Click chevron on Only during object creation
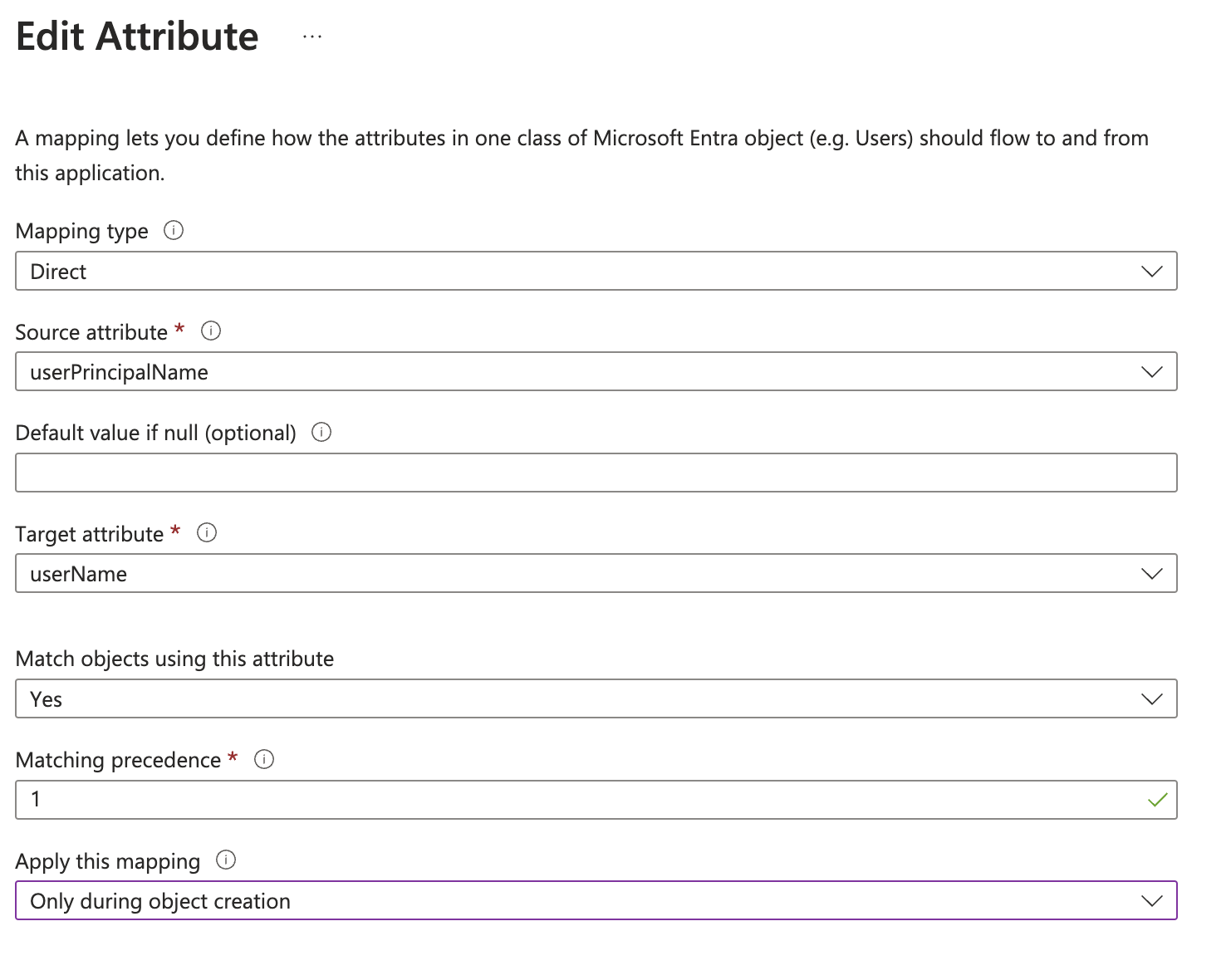 (1152, 901)
